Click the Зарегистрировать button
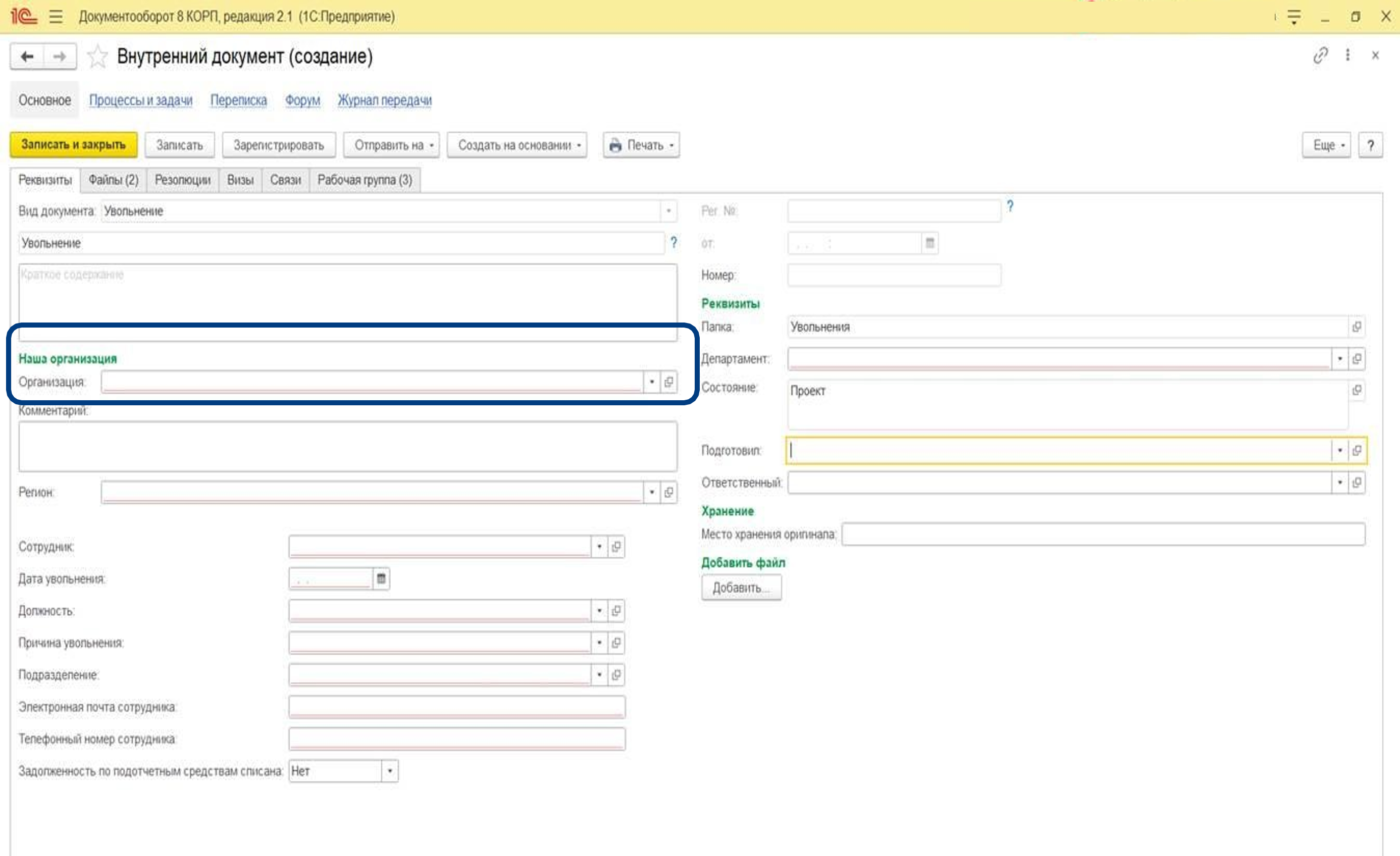Screen dimensions: 1400x856 pos(278,145)
